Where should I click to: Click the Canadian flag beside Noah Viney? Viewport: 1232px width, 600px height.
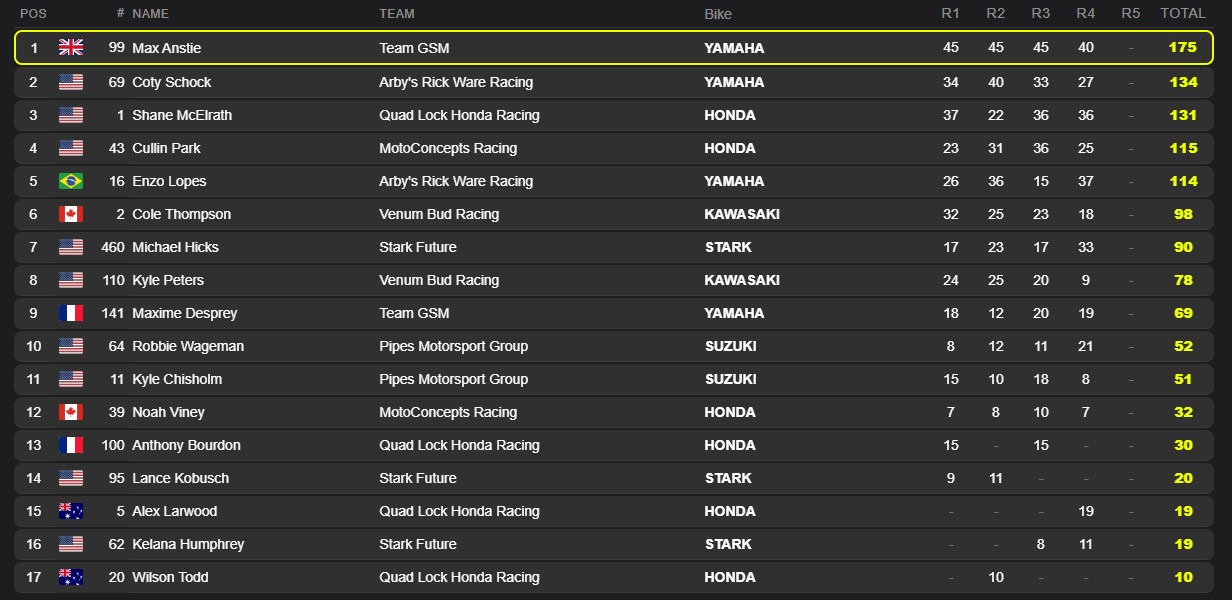click(71, 412)
